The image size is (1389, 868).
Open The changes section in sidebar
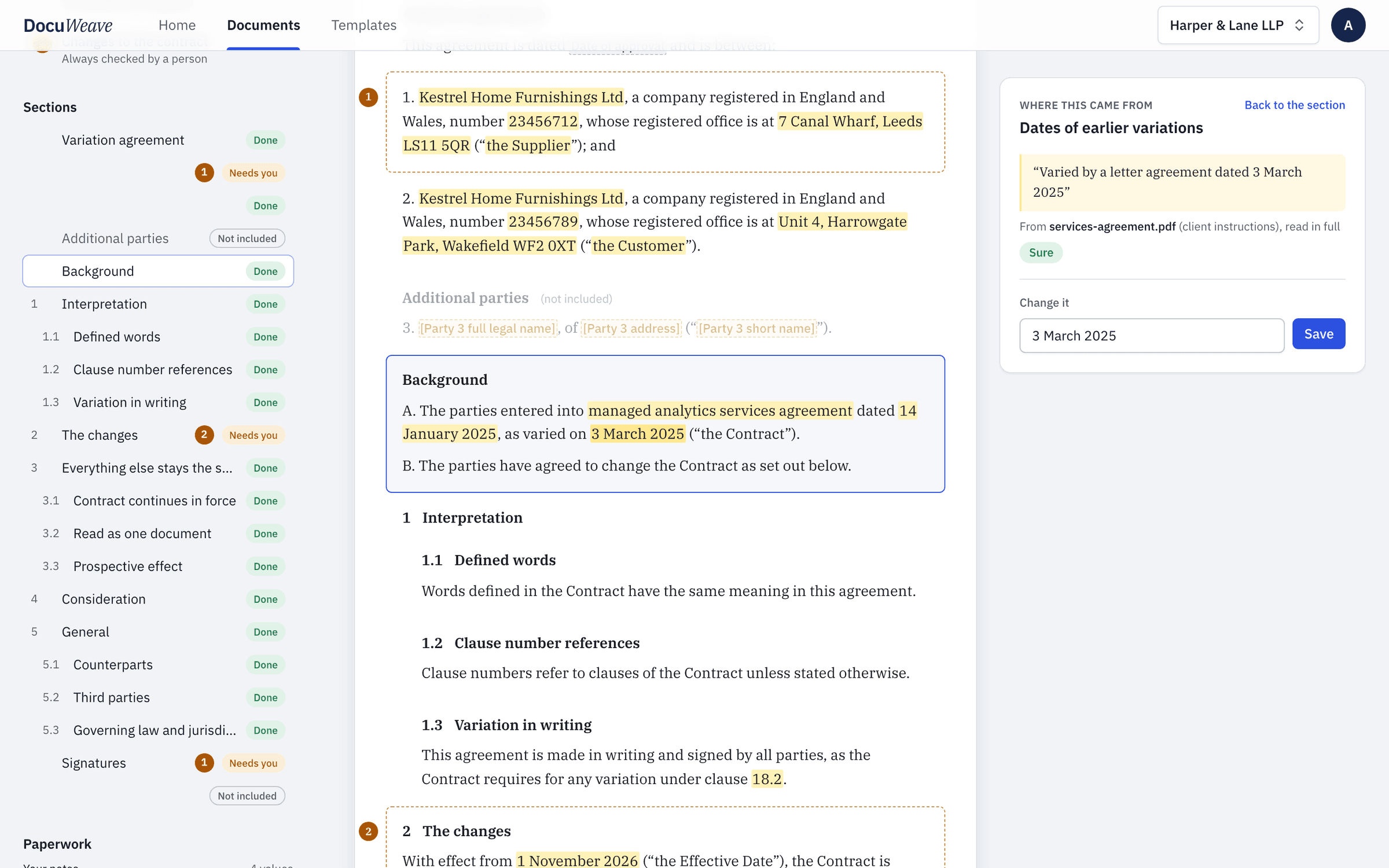[158, 435]
